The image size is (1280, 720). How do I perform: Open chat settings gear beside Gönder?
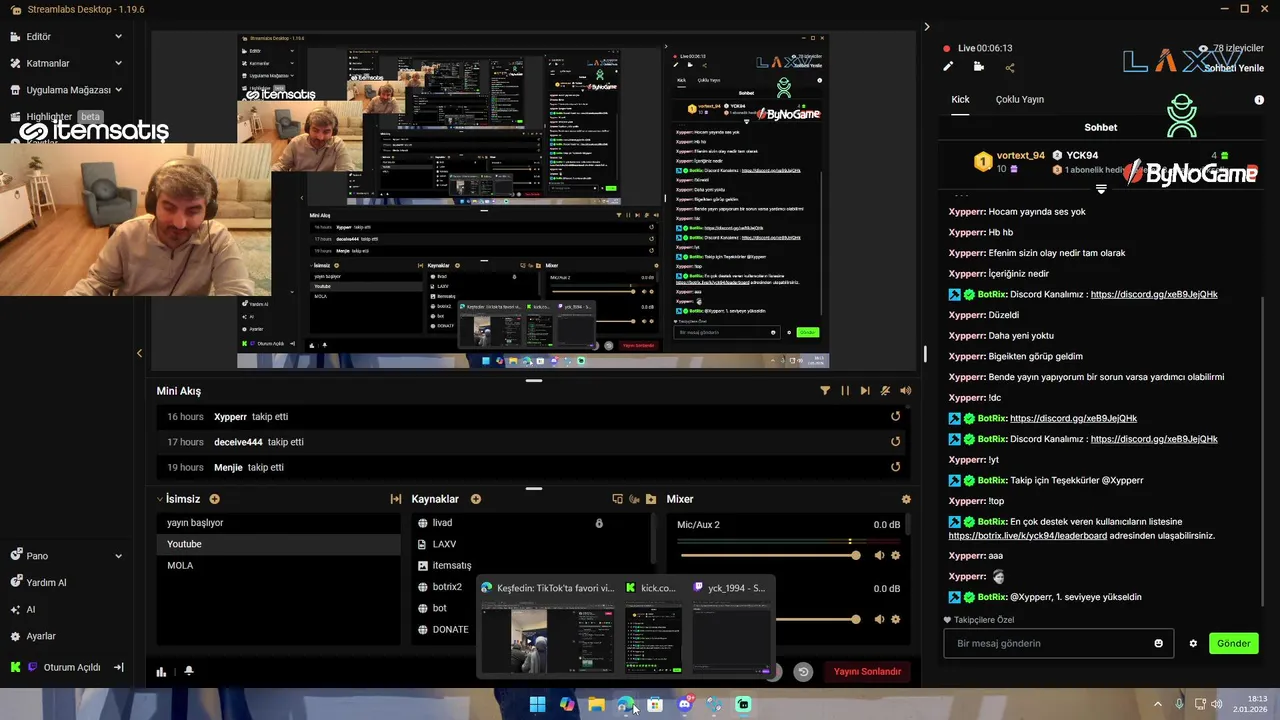1193,643
